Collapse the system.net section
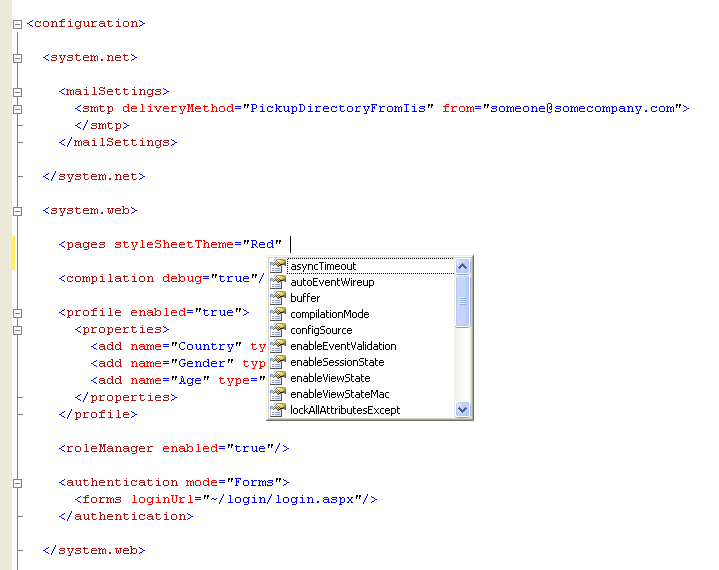 tap(17, 58)
